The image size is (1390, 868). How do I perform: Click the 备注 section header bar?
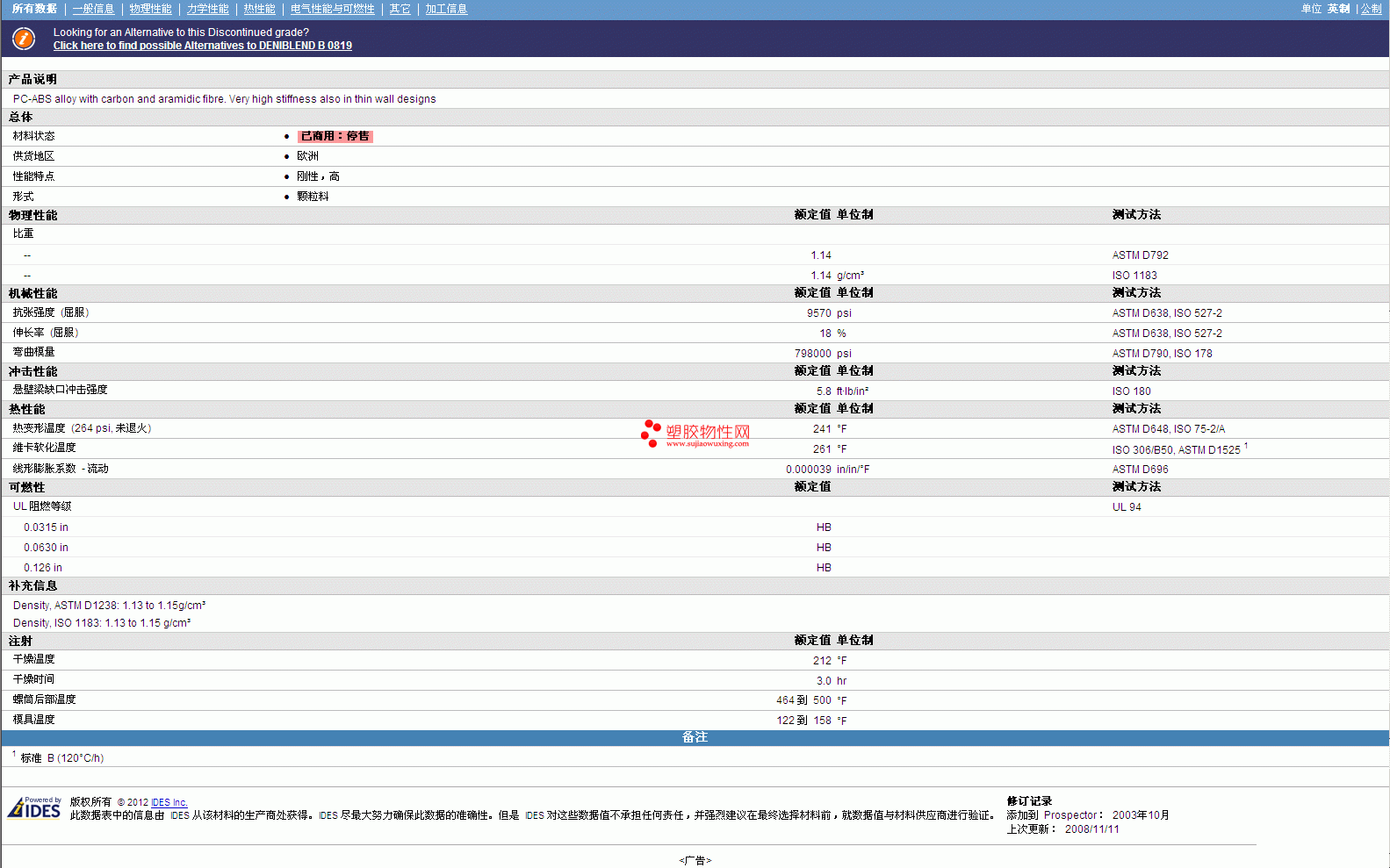click(695, 738)
